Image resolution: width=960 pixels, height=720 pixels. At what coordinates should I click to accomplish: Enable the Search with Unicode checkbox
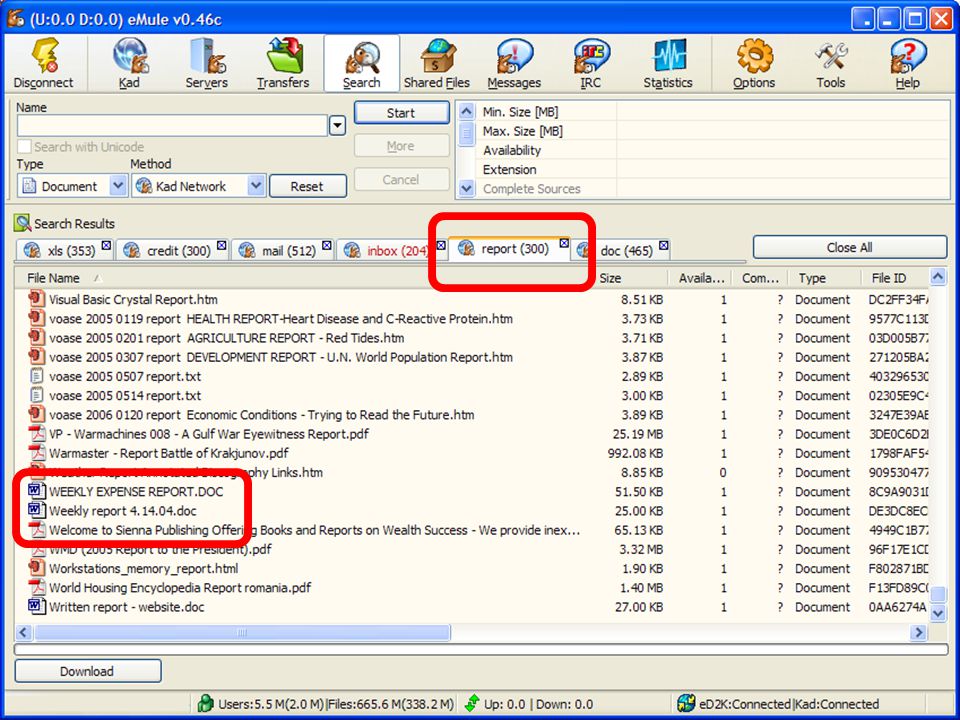(x=24, y=147)
